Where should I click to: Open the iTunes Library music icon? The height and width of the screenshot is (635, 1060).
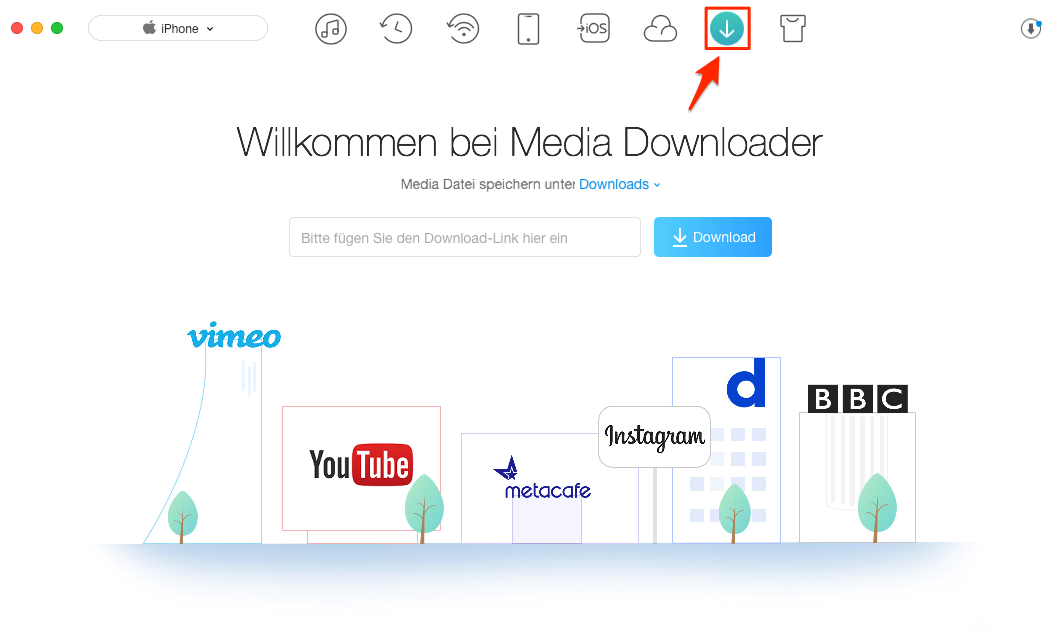coord(331,29)
